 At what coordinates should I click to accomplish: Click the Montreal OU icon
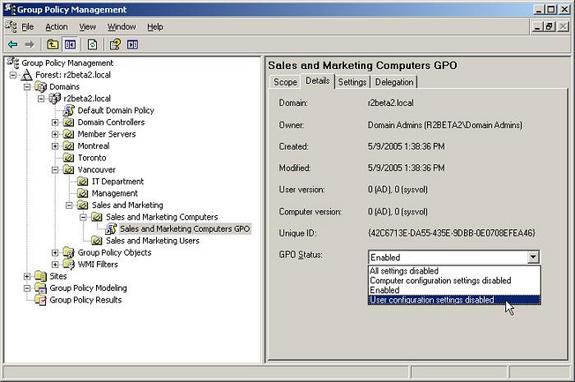click(69, 146)
